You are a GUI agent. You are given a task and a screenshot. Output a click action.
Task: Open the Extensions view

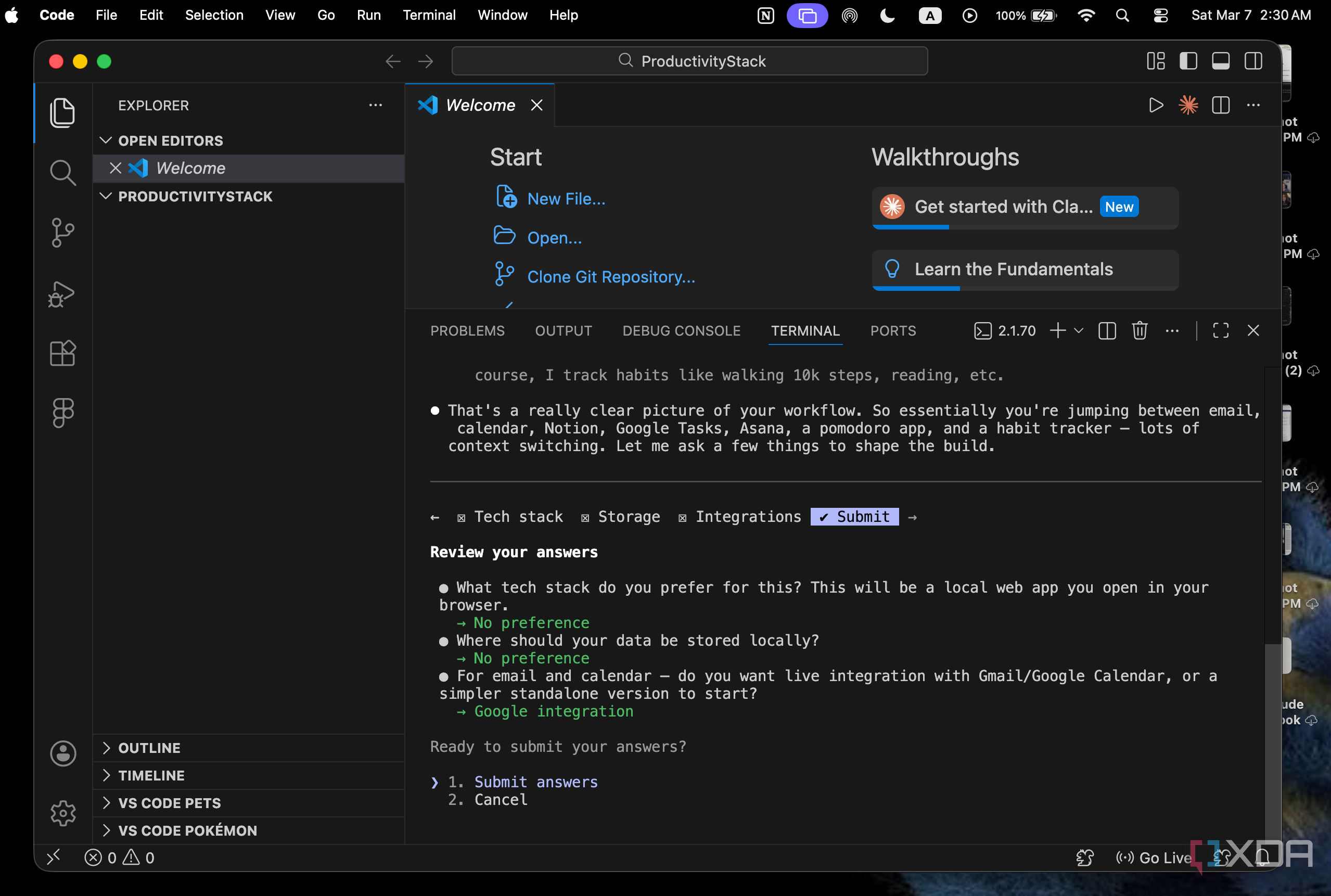coord(63,353)
